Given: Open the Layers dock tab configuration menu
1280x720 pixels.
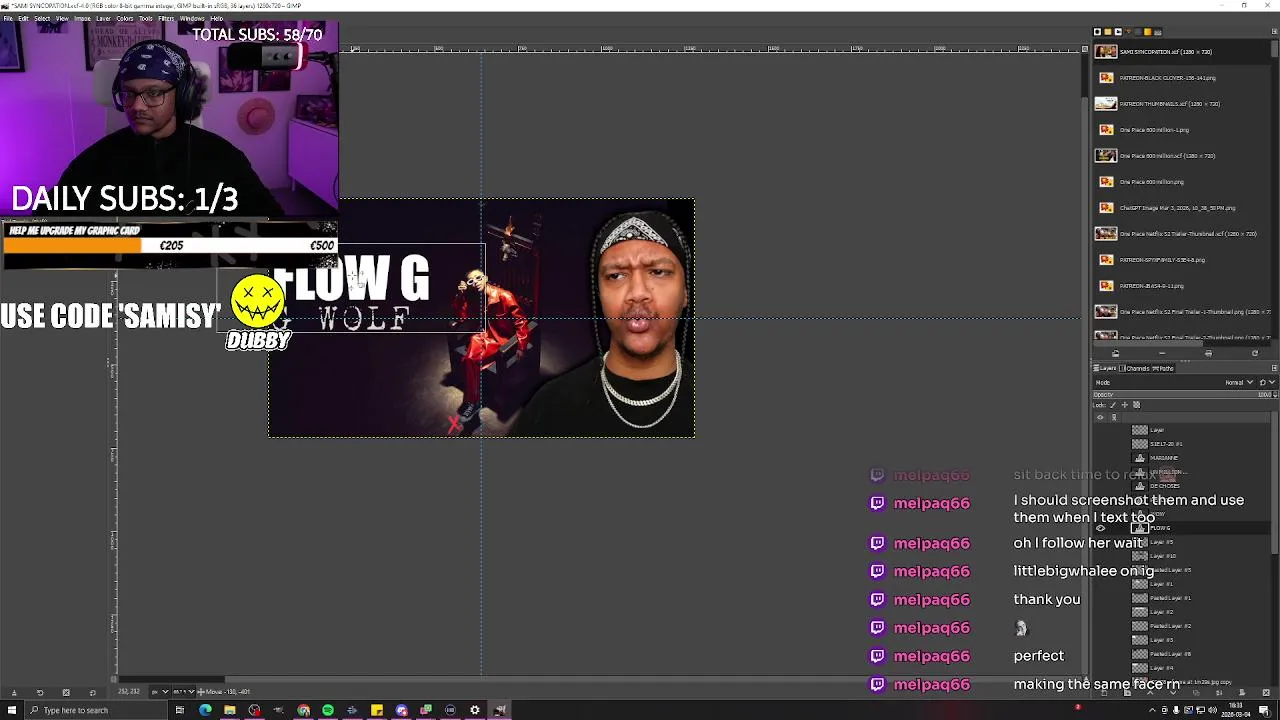Looking at the screenshot, I should pos(1274,368).
